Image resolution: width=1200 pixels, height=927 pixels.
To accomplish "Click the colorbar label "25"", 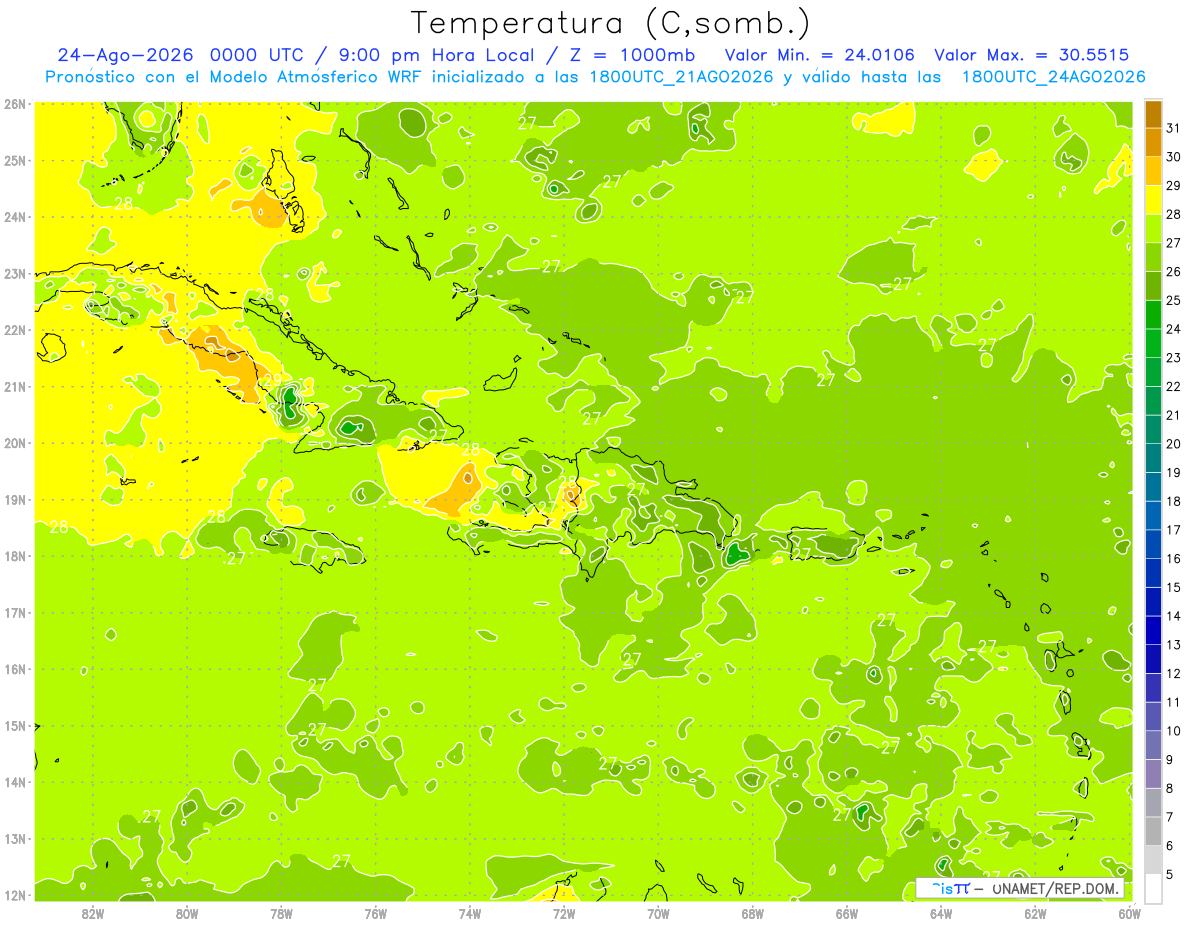I will [x=1174, y=300].
